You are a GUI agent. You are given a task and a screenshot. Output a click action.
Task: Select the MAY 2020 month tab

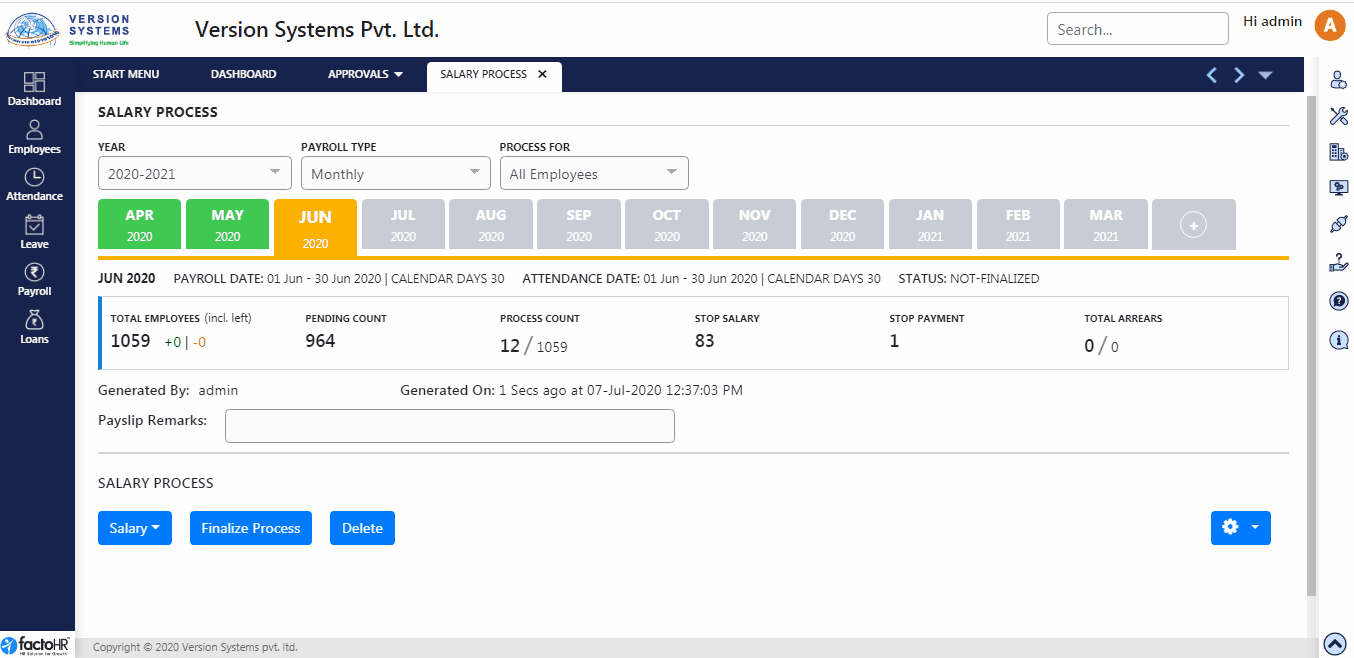pos(228,224)
